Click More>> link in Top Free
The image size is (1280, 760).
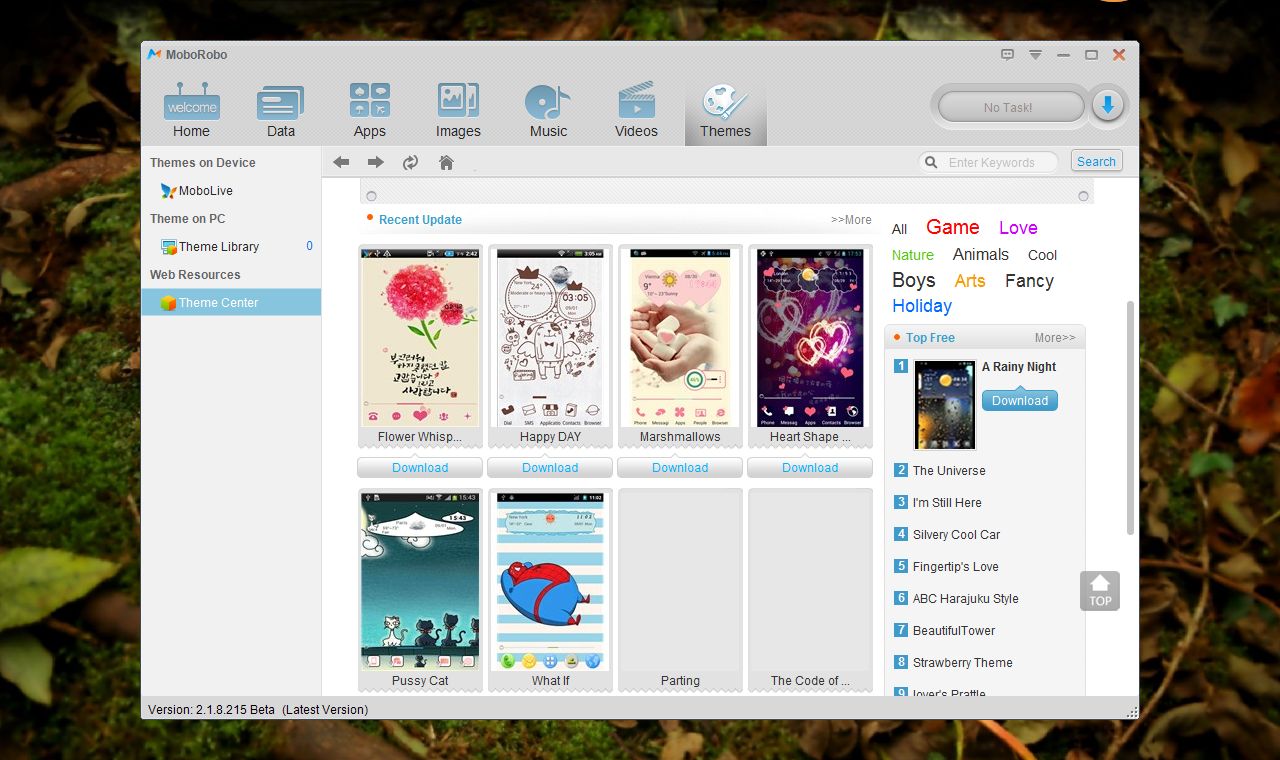click(1055, 338)
